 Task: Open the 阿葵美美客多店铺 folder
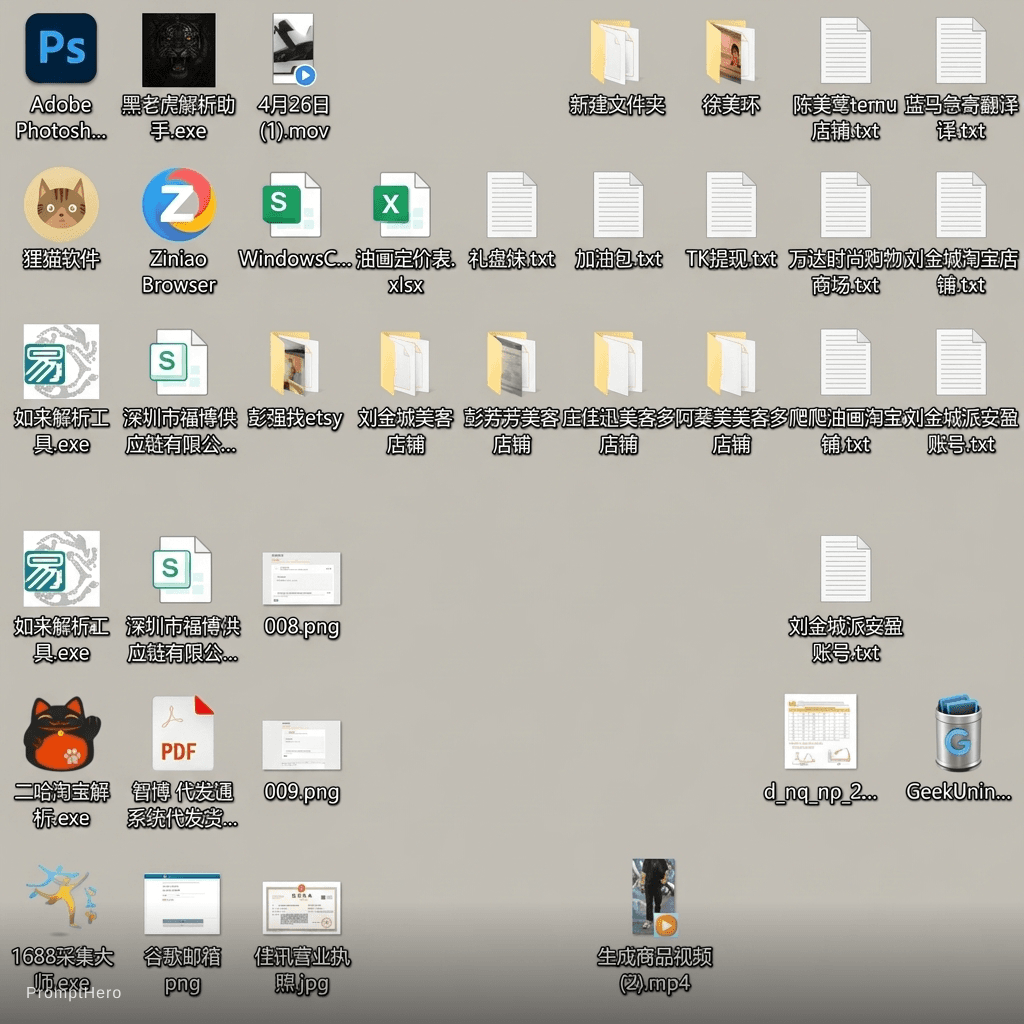pyautogui.click(x=731, y=364)
